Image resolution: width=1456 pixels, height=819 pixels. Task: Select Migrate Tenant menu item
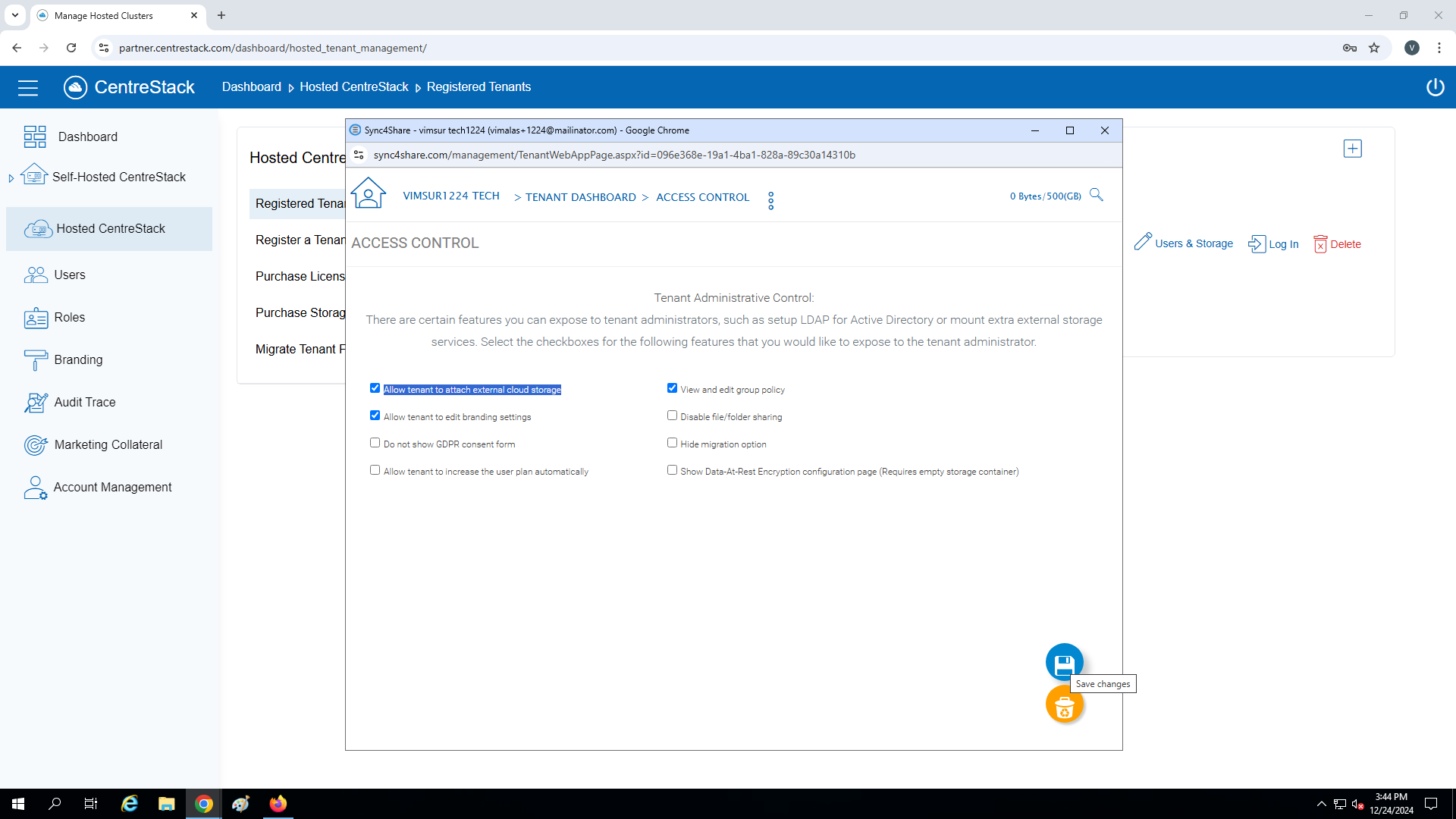[300, 349]
